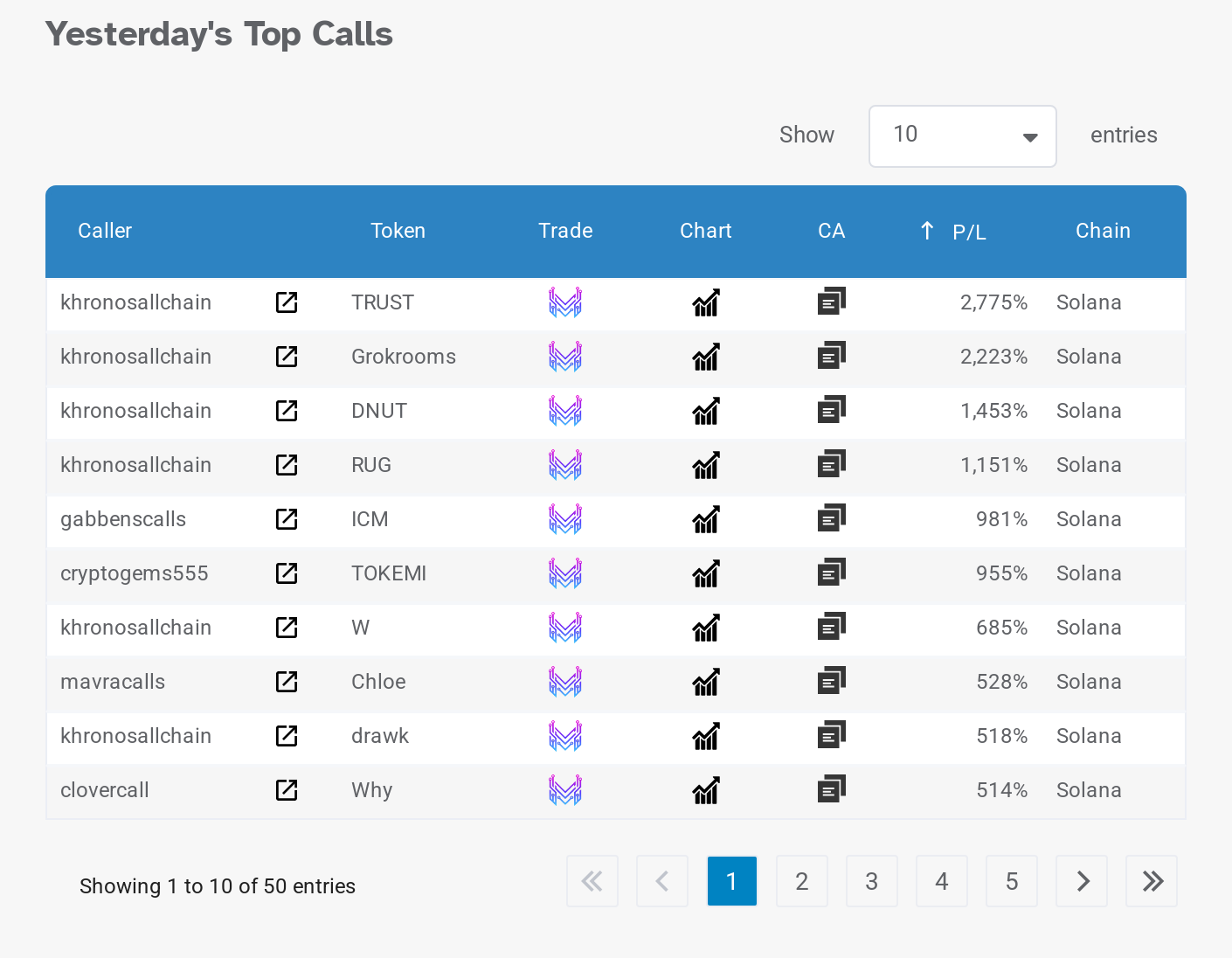Click the Chain column header
The image size is (1232, 958).
(x=1103, y=231)
